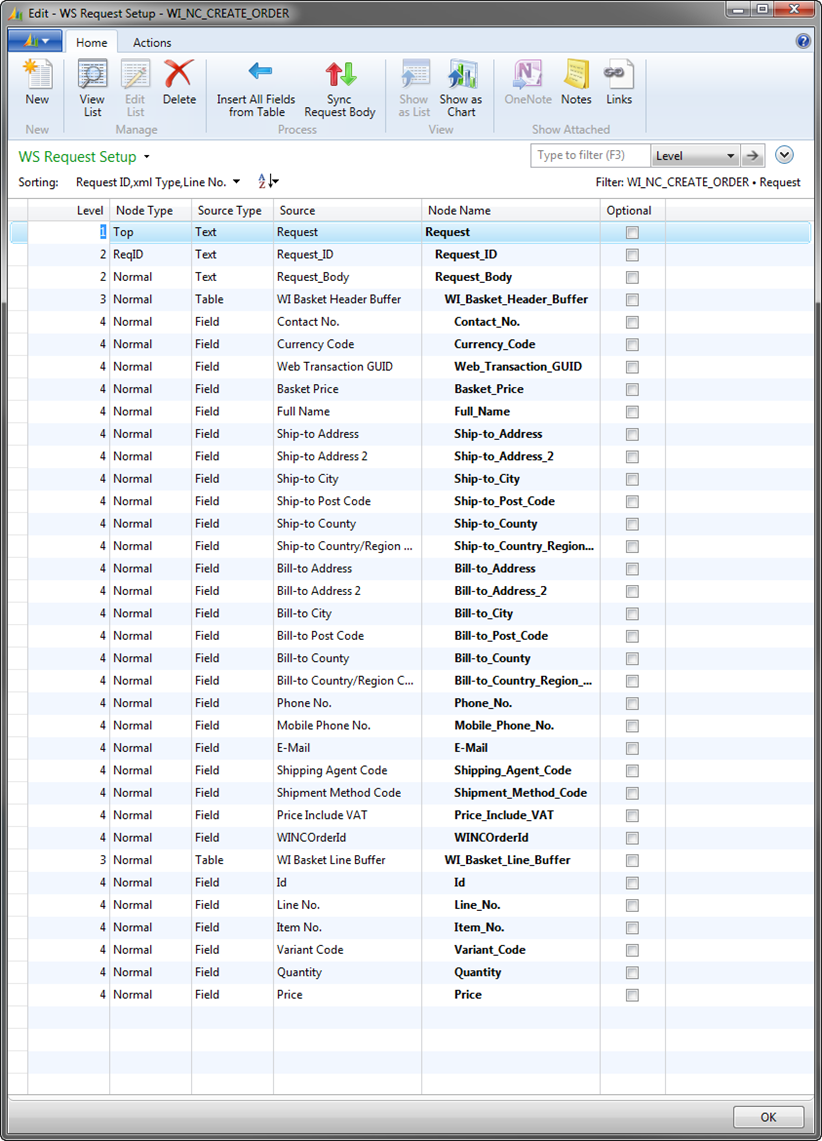Check Optional for Currency Code row
The width and height of the screenshot is (822, 1141).
[632, 345]
